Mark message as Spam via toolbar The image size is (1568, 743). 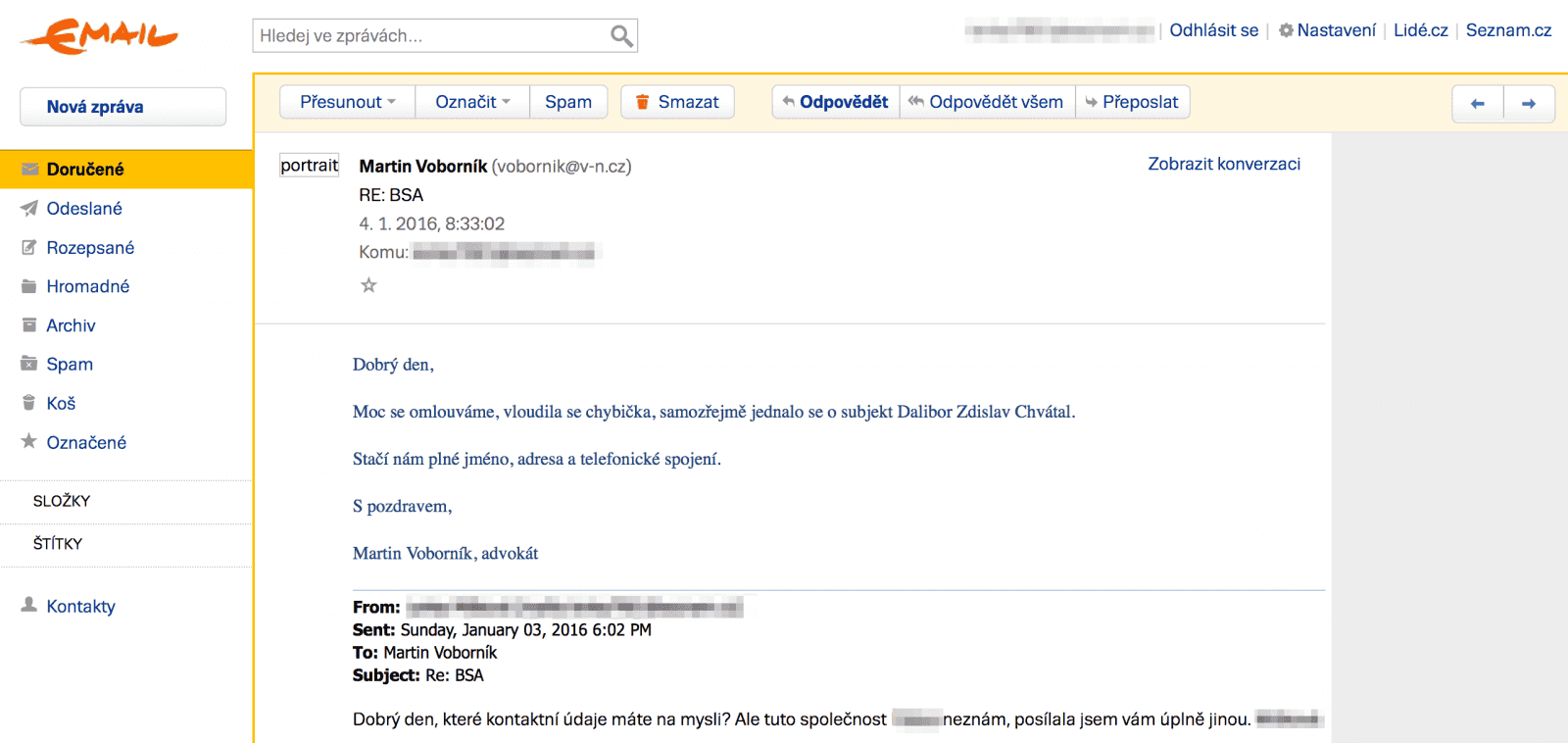[568, 102]
